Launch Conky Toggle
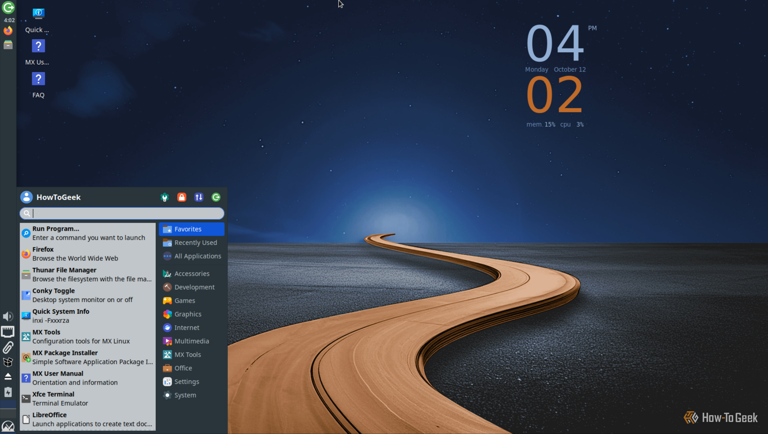The width and height of the screenshot is (768, 434). [x=88, y=295]
